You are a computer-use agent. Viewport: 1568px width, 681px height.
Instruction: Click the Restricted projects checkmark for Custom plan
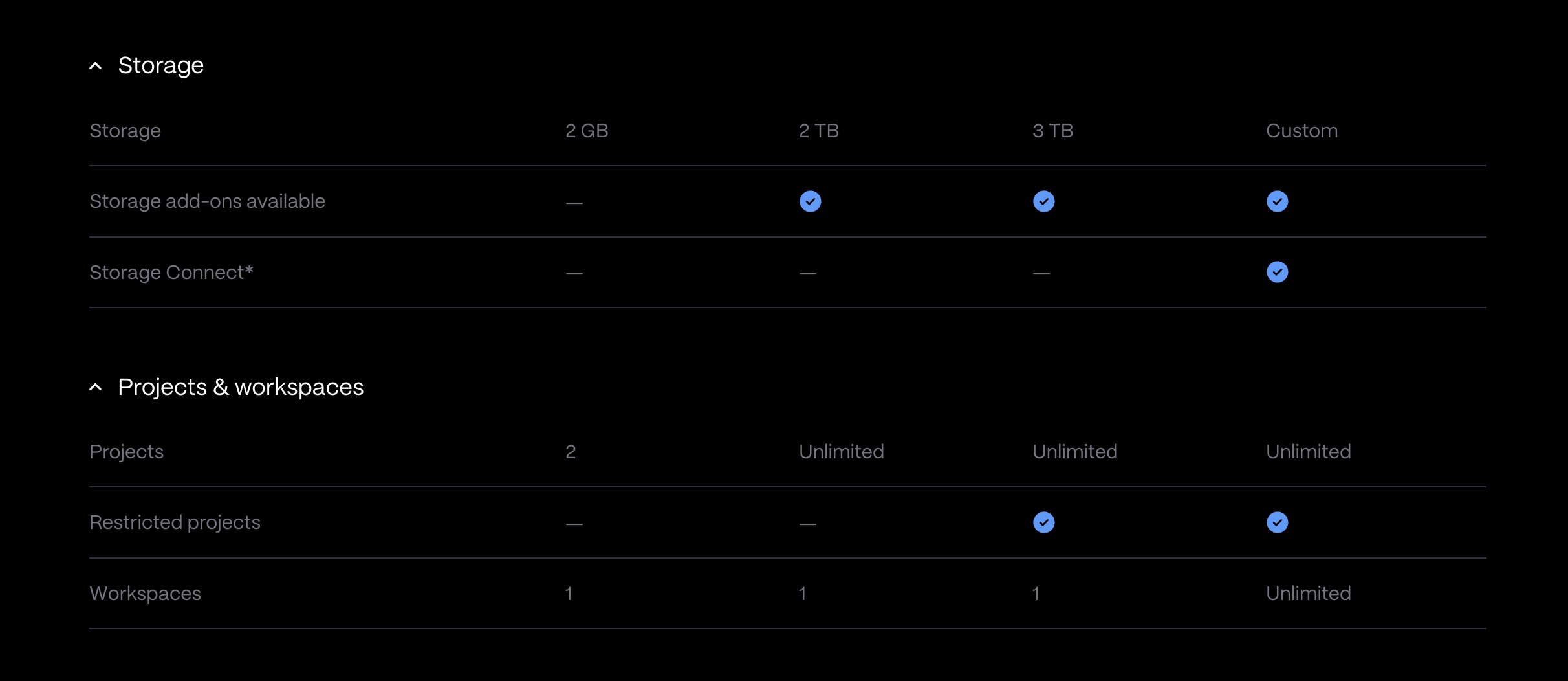(1277, 522)
